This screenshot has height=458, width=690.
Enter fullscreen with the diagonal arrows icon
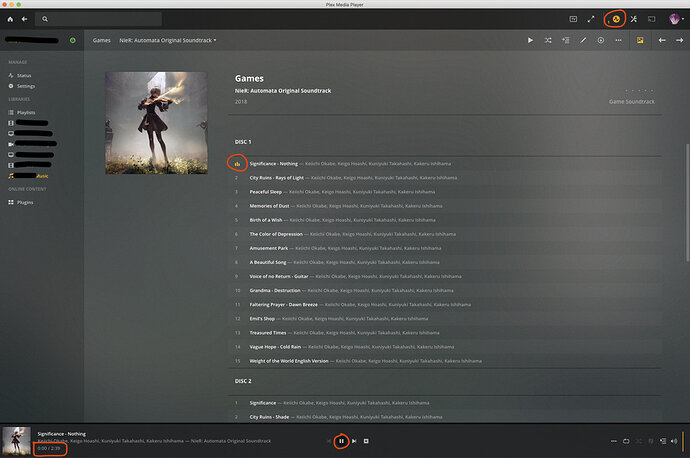[591, 19]
